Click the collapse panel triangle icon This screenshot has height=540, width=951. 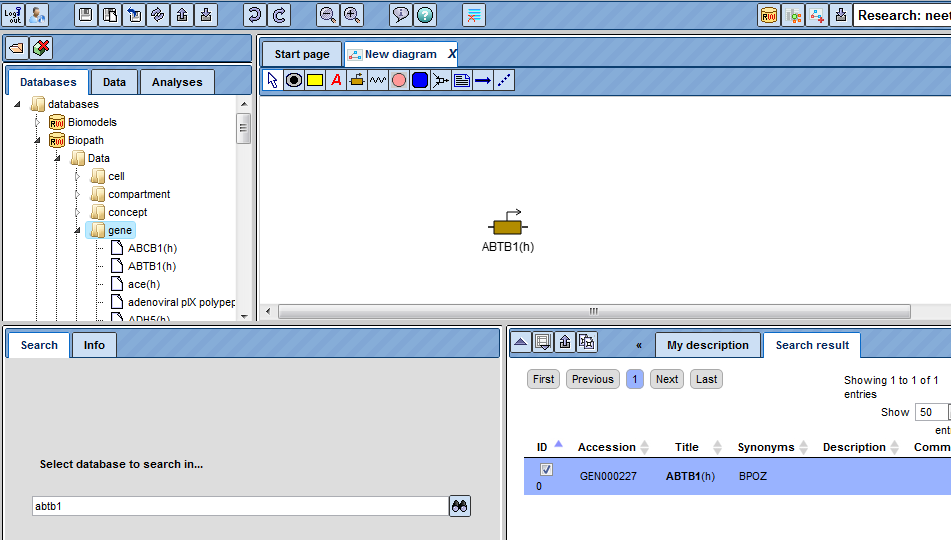(520, 342)
